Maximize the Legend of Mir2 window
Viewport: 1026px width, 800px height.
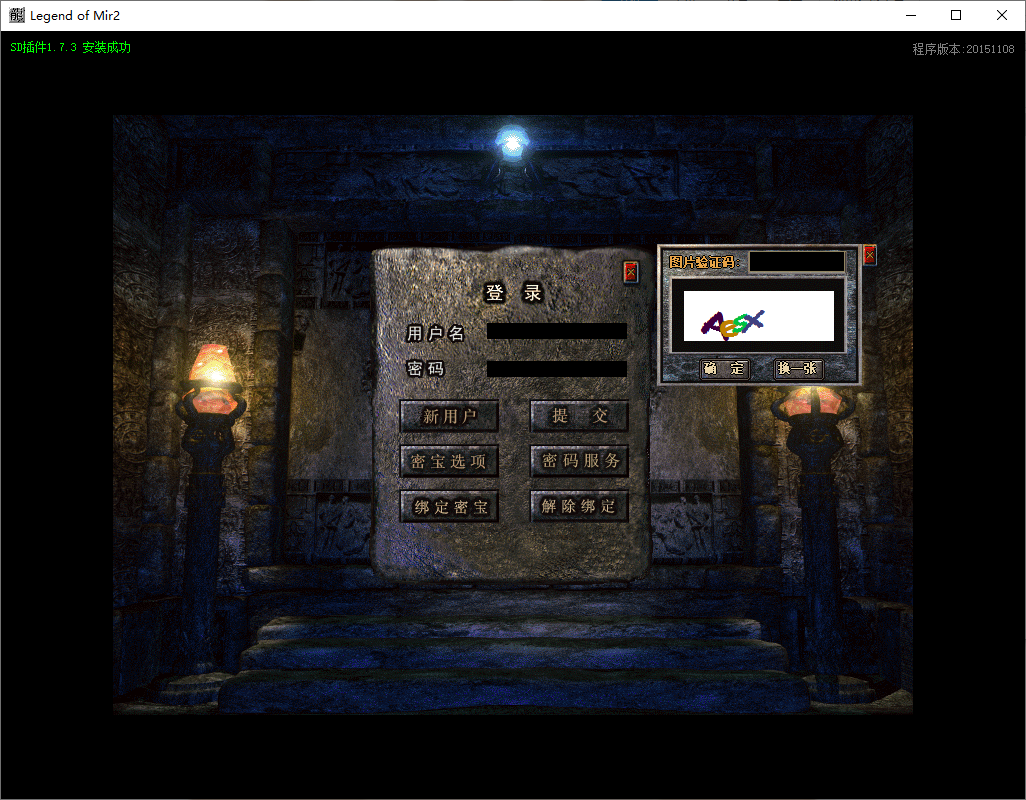[956, 16]
